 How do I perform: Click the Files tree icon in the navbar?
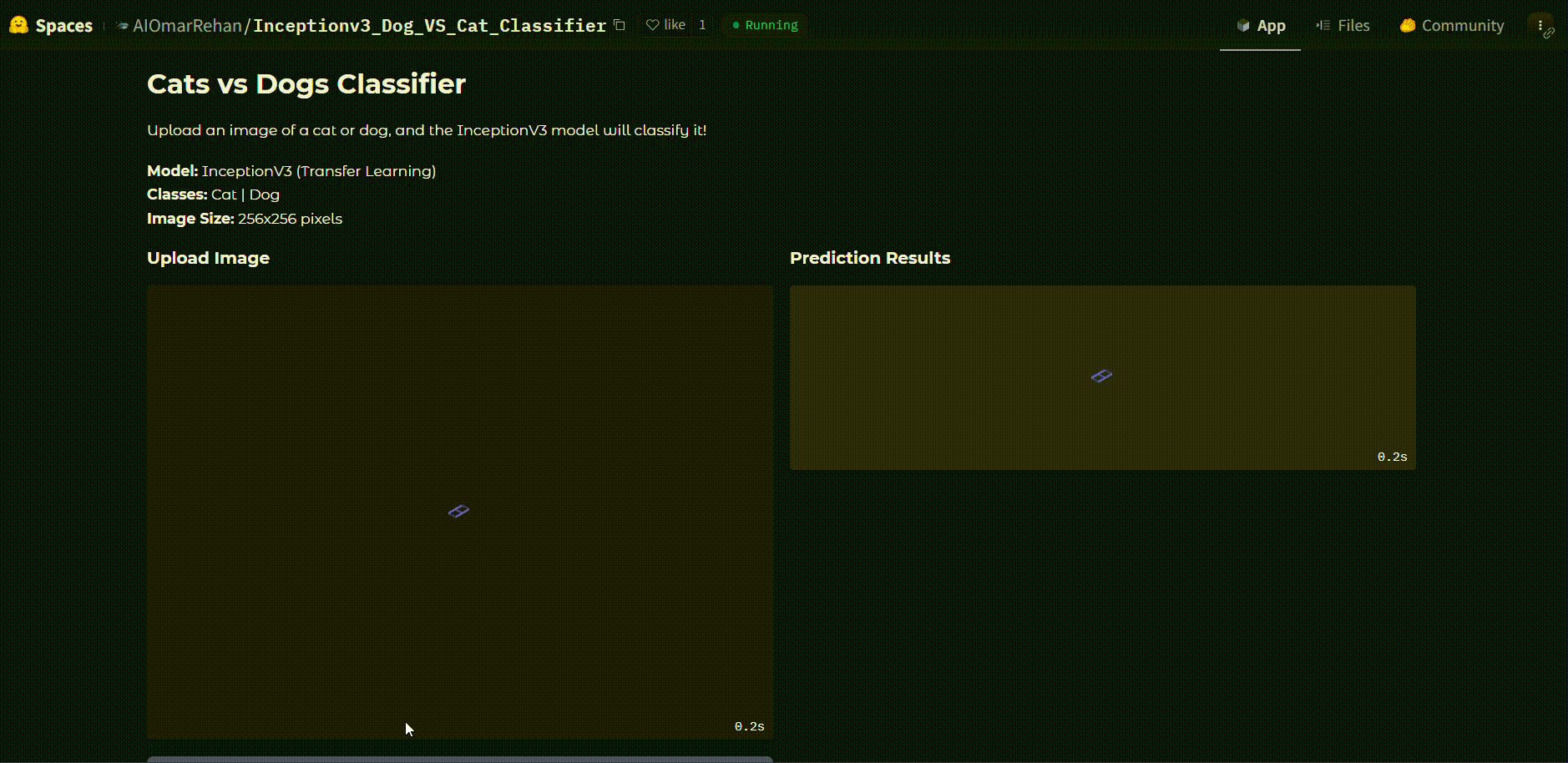1322,25
